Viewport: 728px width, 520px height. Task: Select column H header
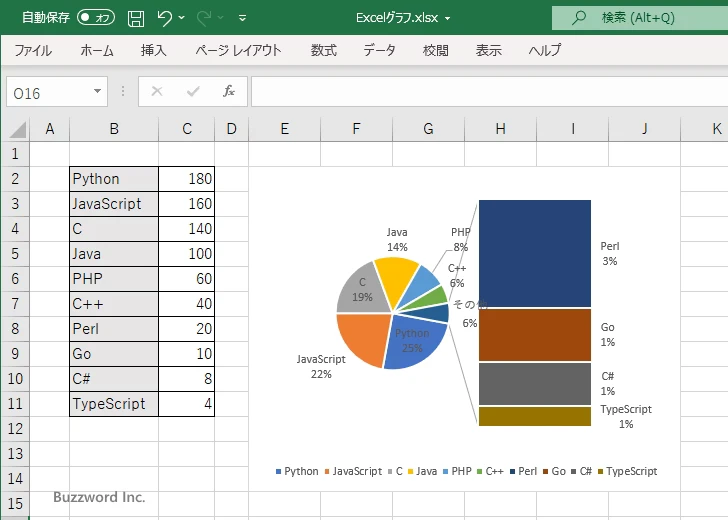point(500,129)
